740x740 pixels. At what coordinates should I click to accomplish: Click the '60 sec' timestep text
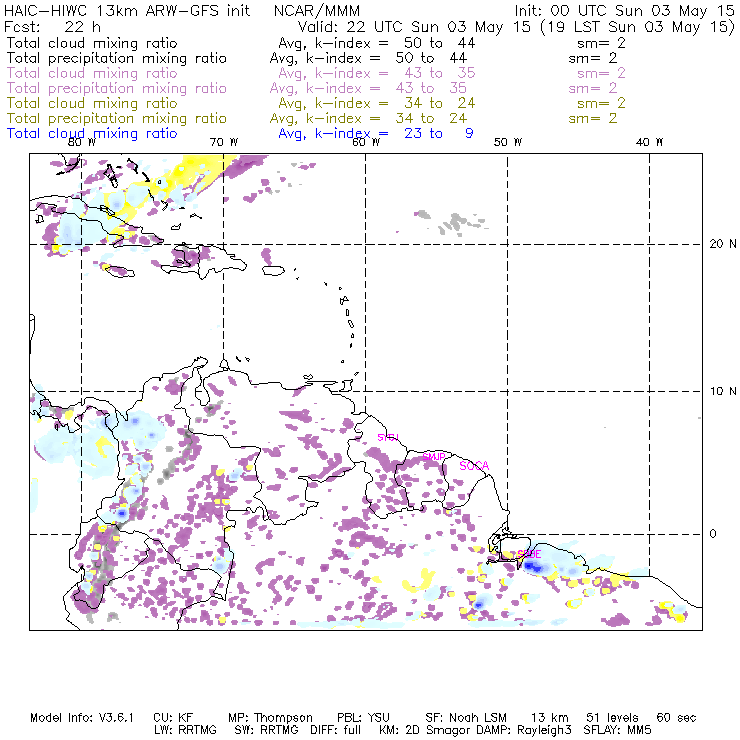point(676,718)
